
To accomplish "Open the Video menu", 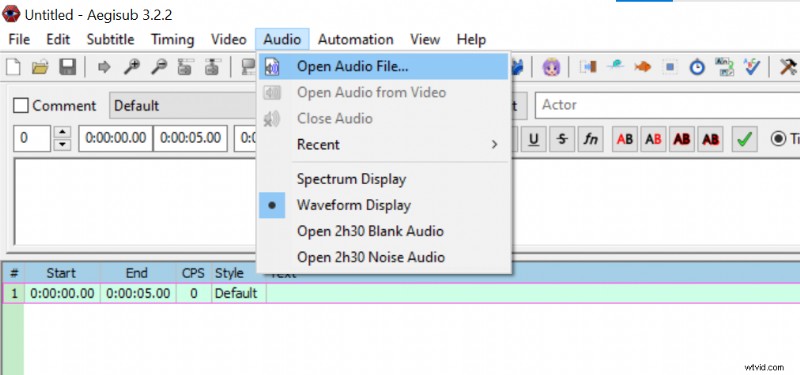I will (x=229, y=39).
